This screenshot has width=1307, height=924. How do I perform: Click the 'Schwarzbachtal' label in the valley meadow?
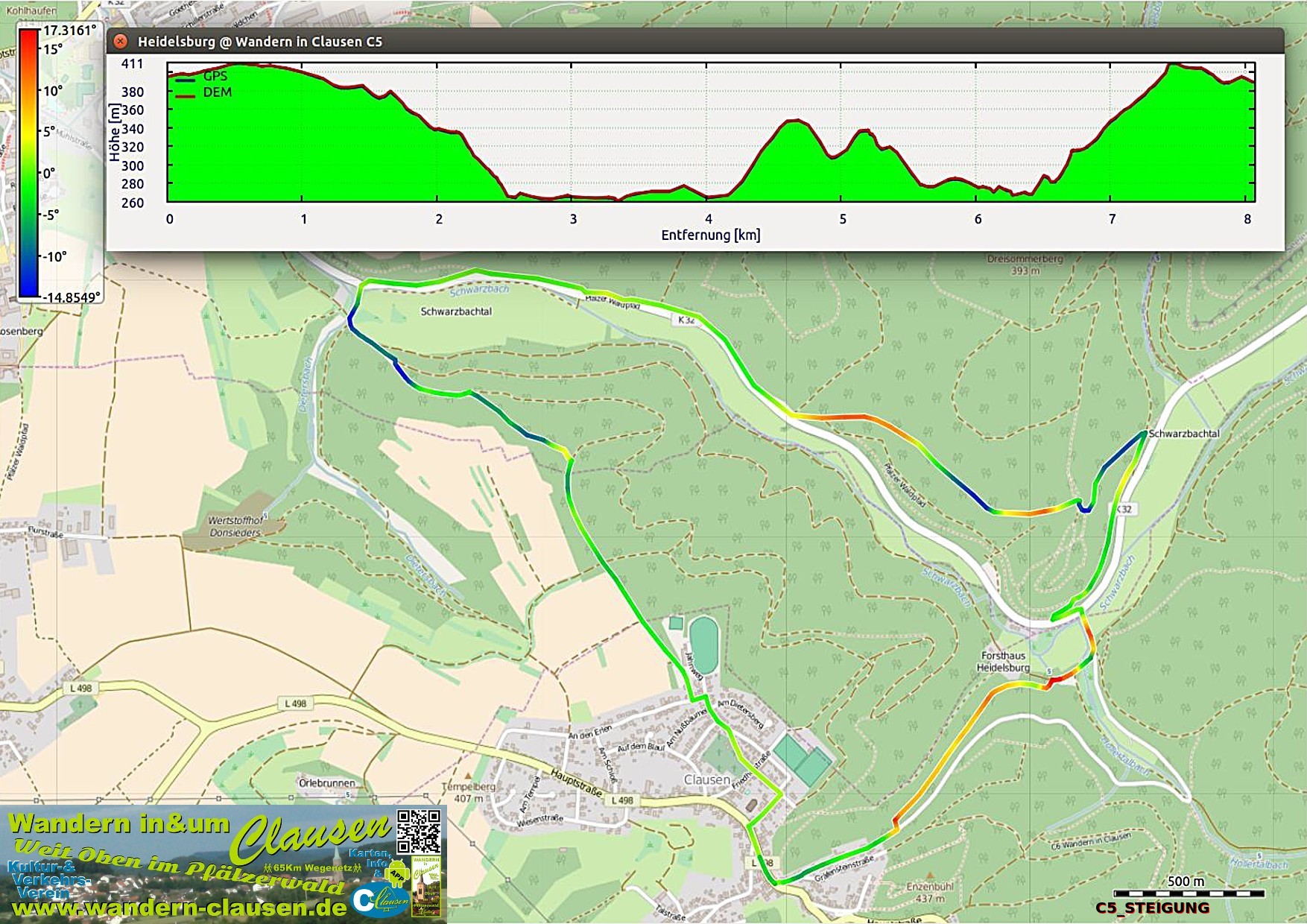point(456,311)
